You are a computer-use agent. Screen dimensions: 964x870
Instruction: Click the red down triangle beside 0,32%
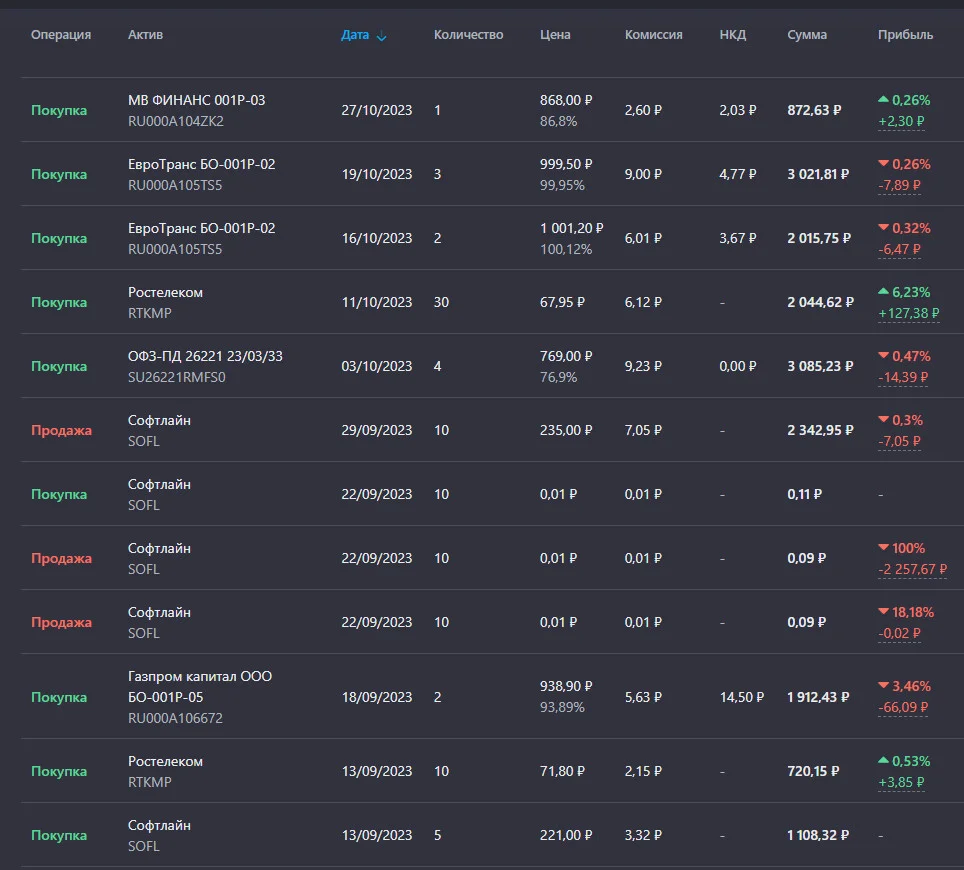click(x=883, y=227)
